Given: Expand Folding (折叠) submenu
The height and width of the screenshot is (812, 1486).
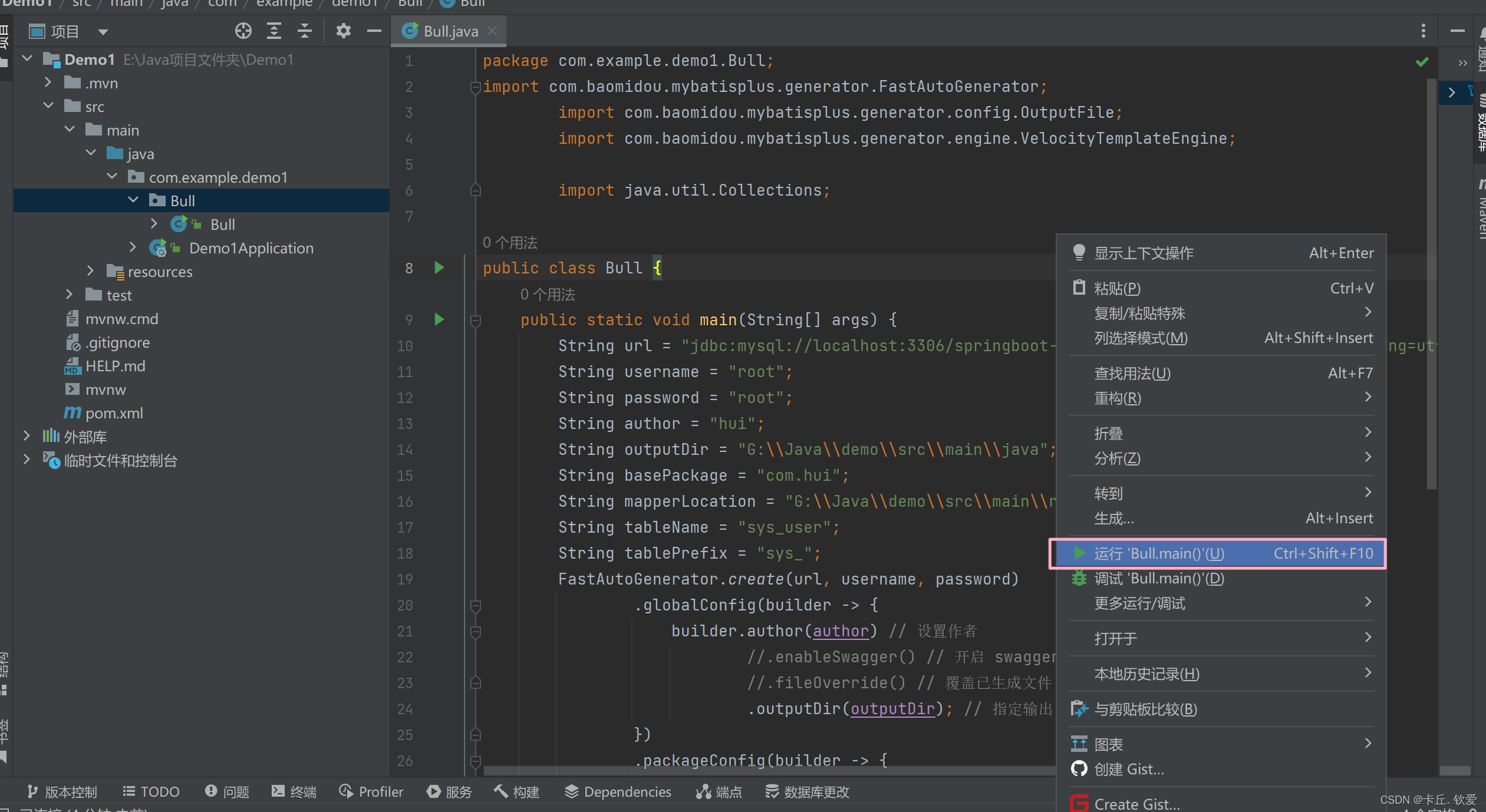Looking at the screenshot, I should (x=1221, y=434).
